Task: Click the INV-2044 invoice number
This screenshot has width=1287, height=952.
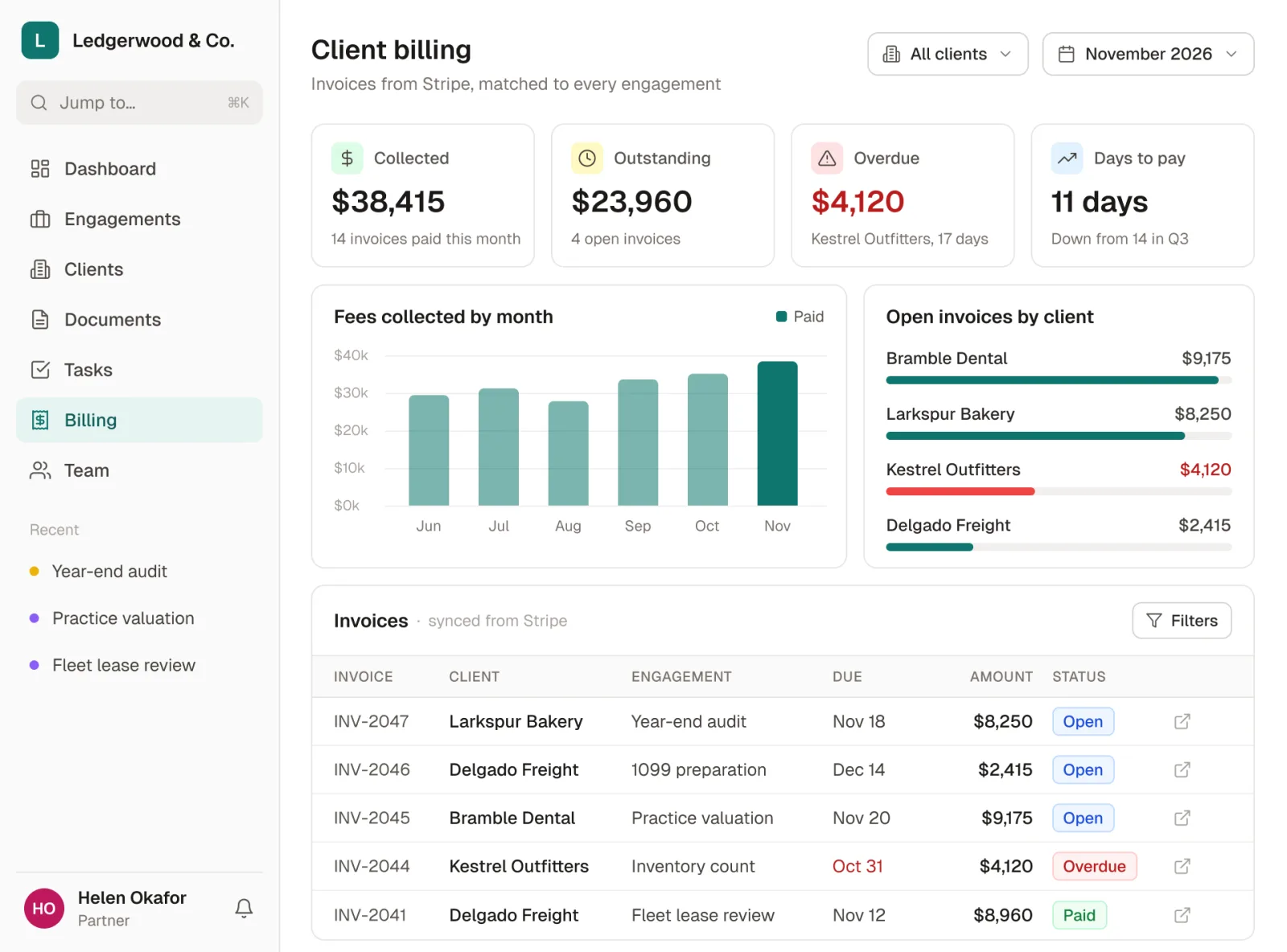Action: pyautogui.click(x=372, y=866)
